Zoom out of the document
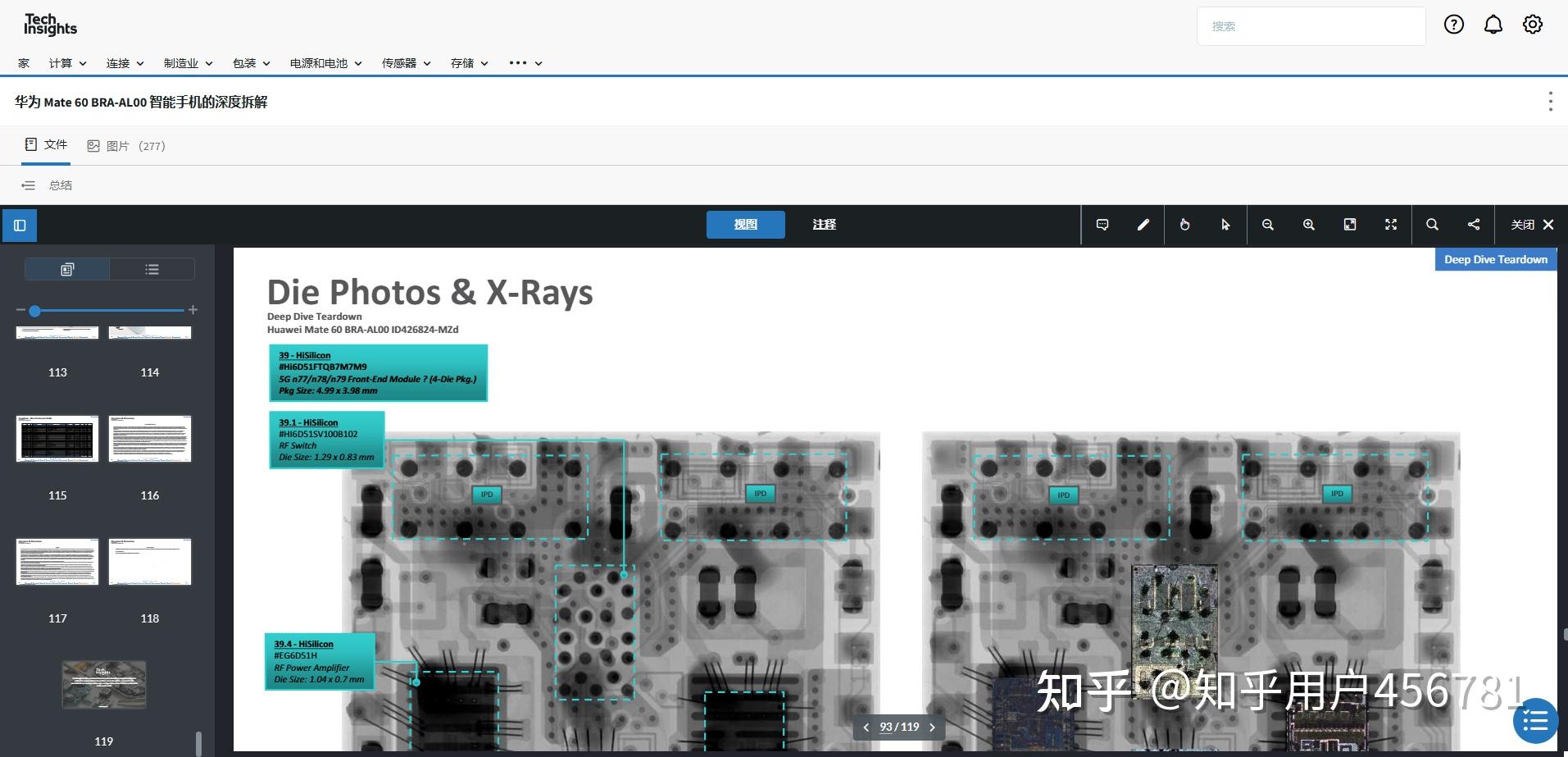 pos(1268,225)
